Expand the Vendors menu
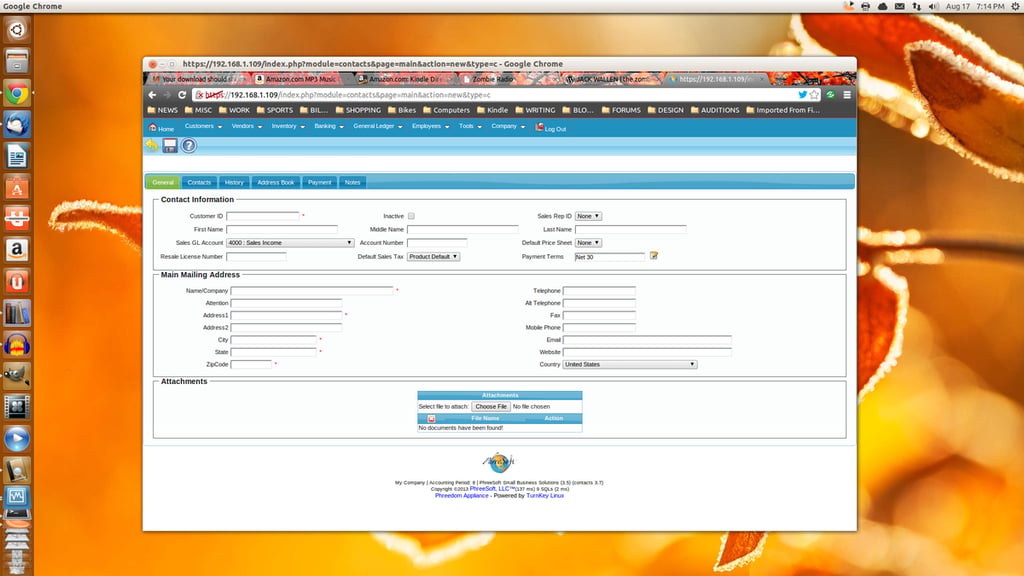 coord(246,126)
